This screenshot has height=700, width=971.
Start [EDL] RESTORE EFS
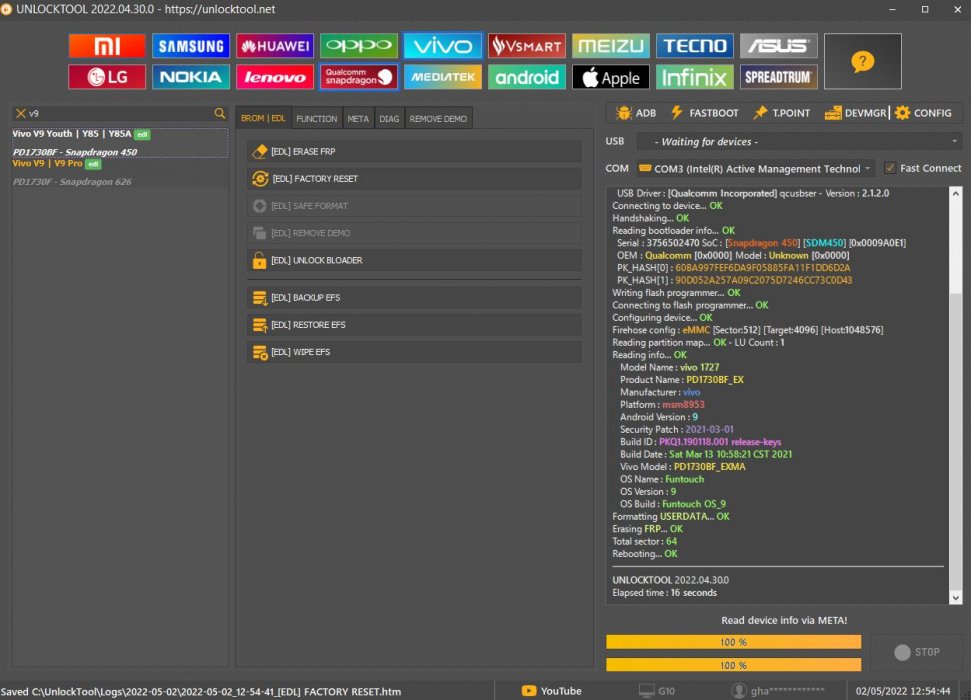(414, 325)
